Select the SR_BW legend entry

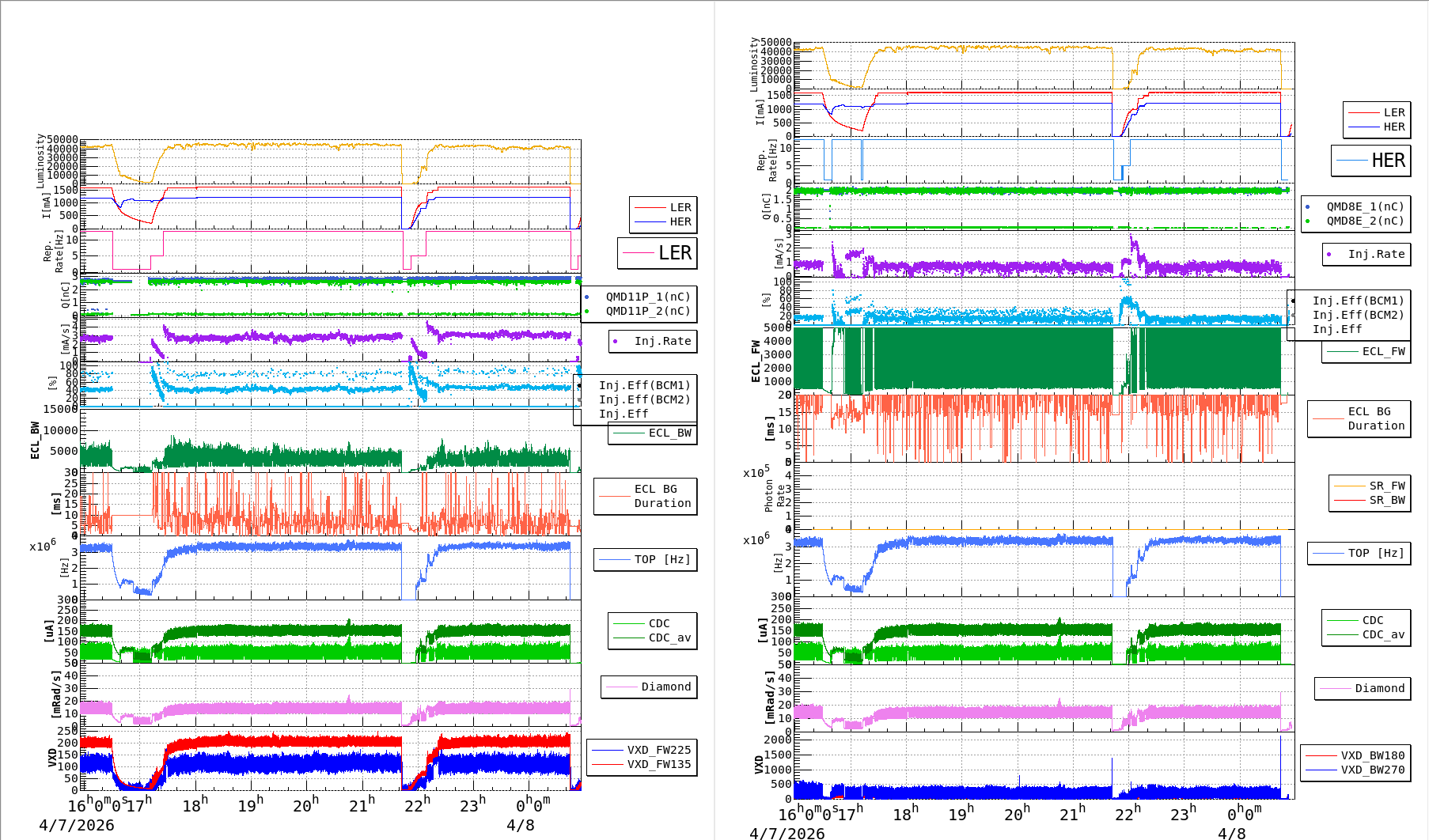(x=1386, y=500)
